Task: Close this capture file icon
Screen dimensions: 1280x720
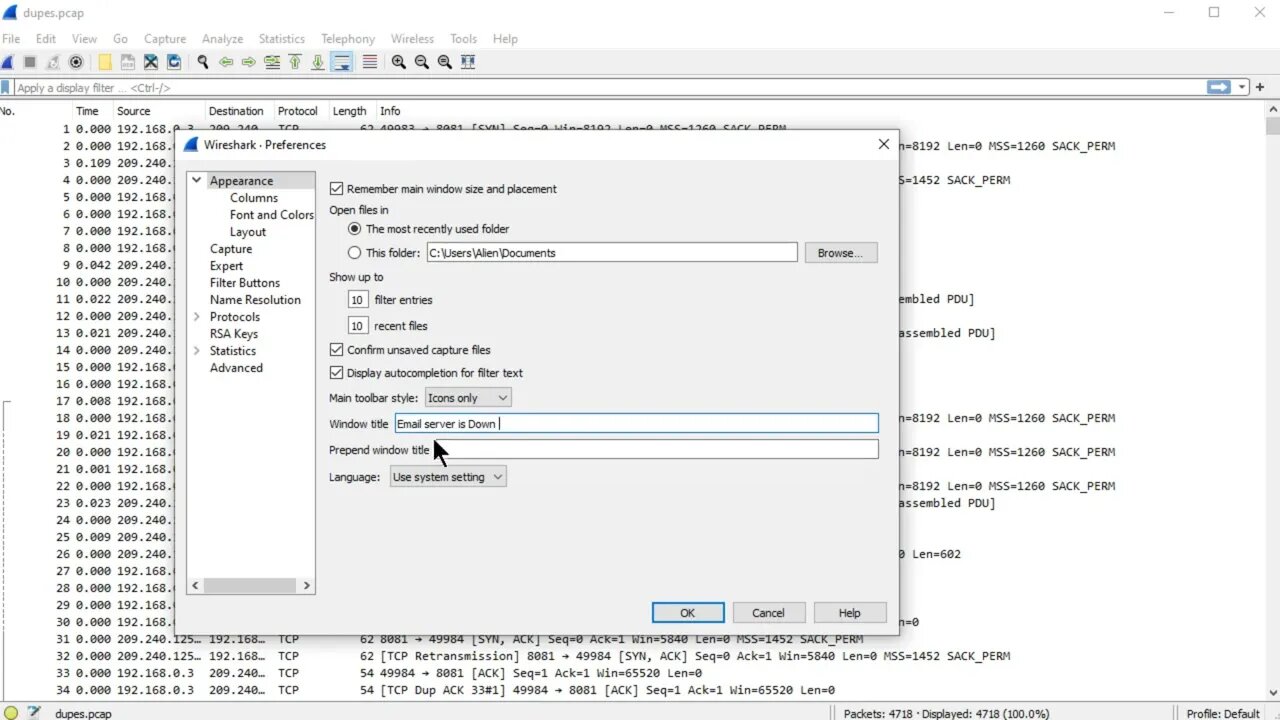Action: click(x=151, y=62)
